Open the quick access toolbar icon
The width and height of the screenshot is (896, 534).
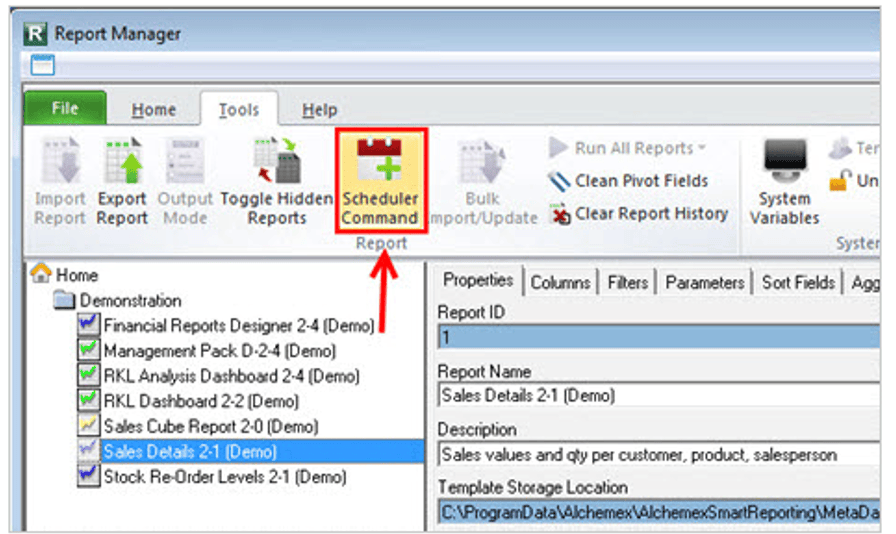[x=43, y=66]
